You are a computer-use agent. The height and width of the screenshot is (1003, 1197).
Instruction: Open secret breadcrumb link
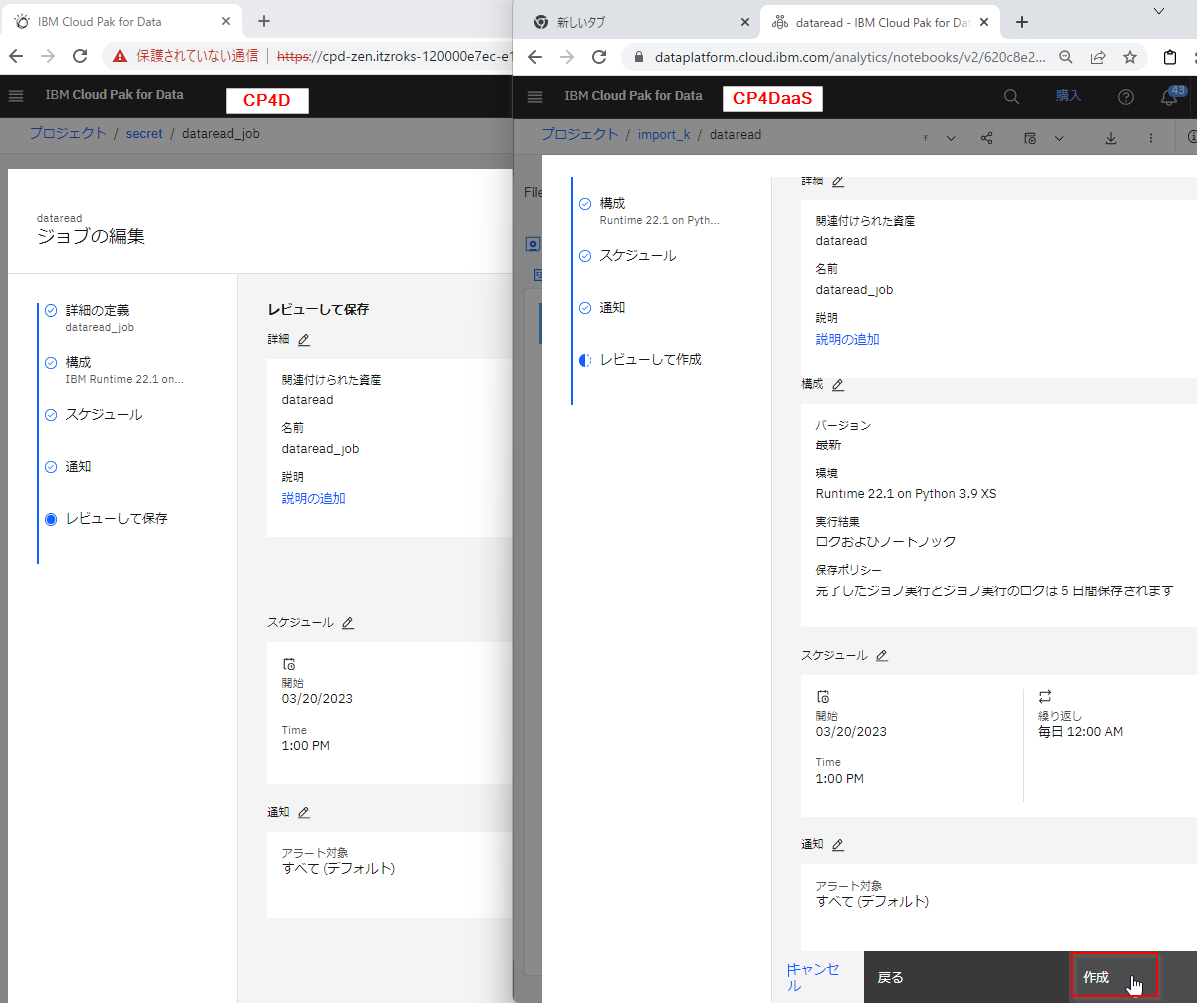click(144, 134)
